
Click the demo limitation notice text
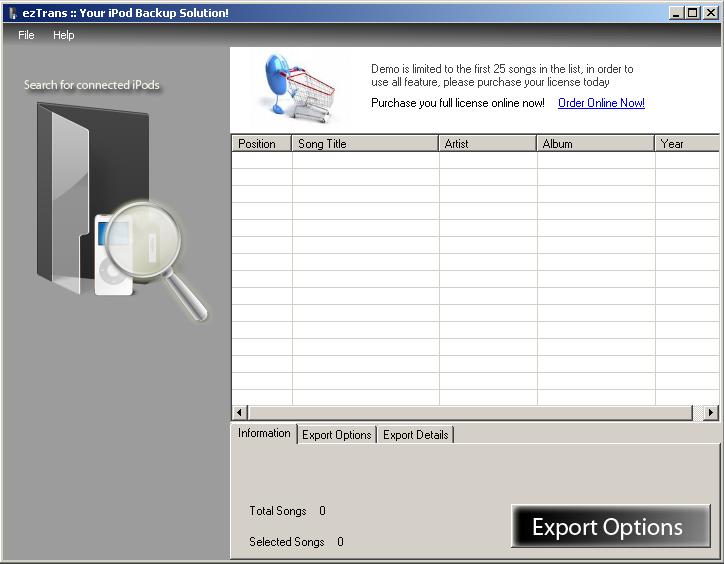pos(502,75)
